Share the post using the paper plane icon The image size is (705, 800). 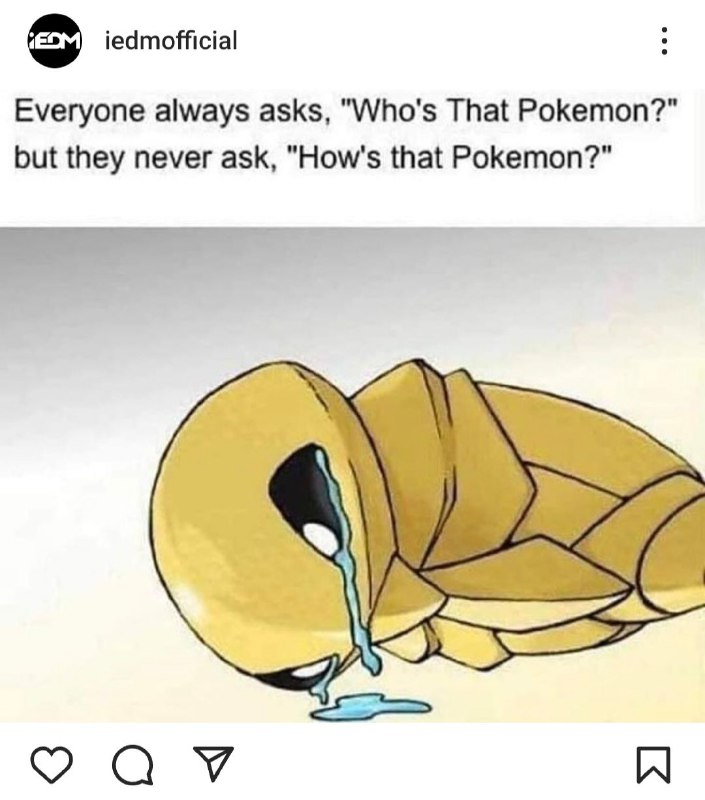click(213, 763)
